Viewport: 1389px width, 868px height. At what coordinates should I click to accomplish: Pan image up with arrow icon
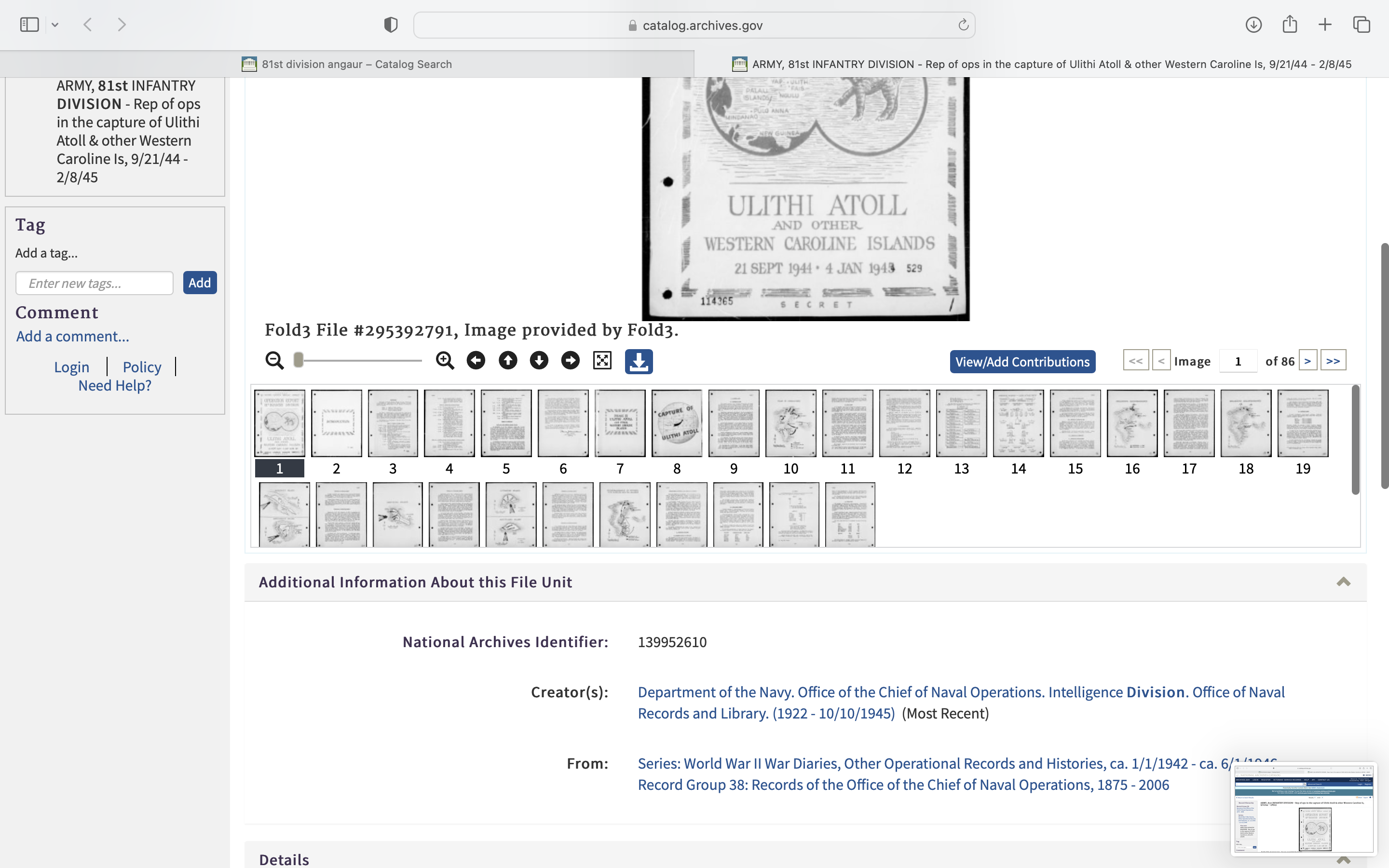coord(508,361)
